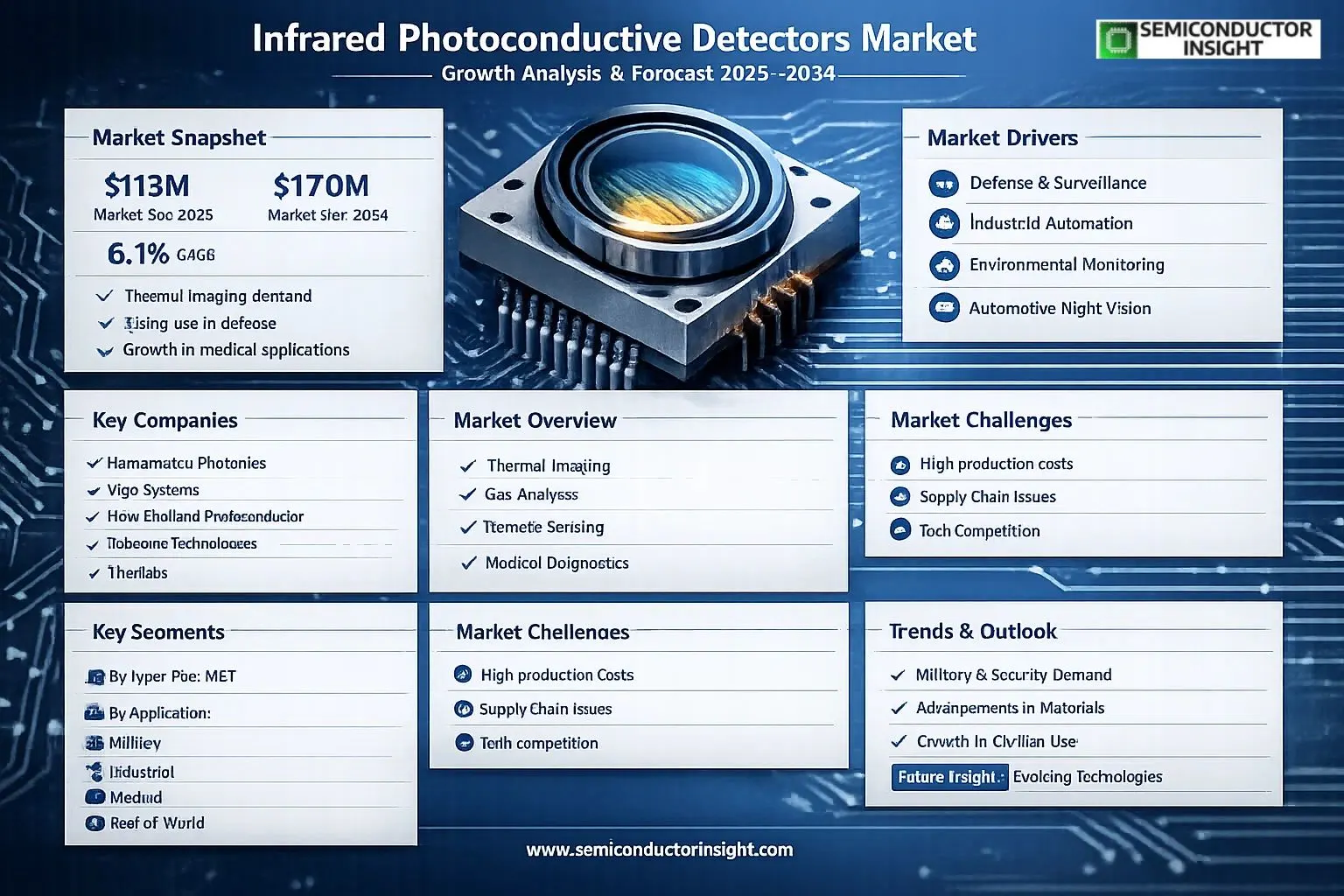Click the 'Key Companies' heading
Viewport: 1344px width, 896px height.
tap(165, 420)
